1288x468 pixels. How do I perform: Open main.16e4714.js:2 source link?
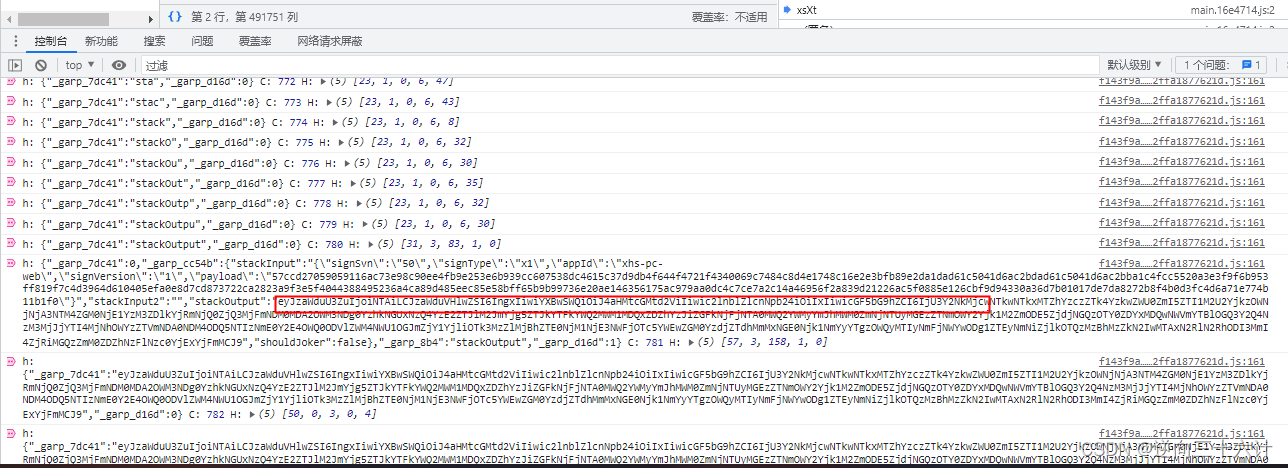point(1231,9)
